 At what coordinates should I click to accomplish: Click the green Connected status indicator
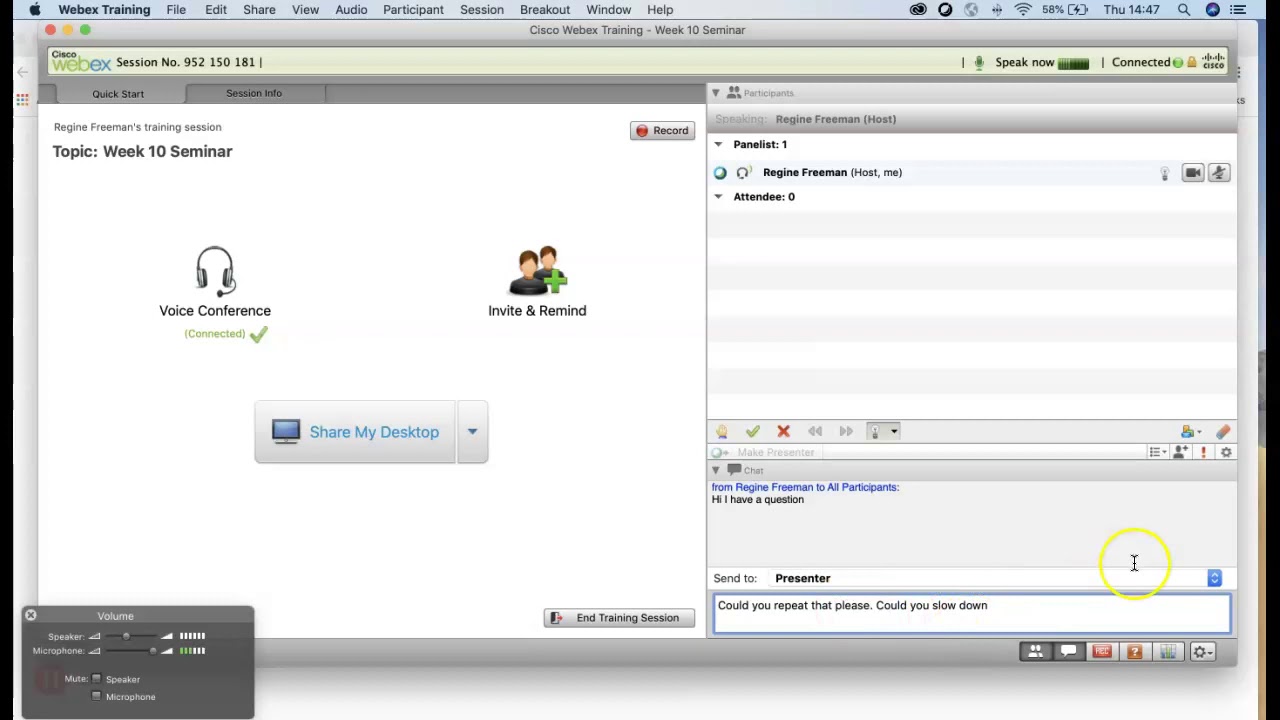(1178, 62)
